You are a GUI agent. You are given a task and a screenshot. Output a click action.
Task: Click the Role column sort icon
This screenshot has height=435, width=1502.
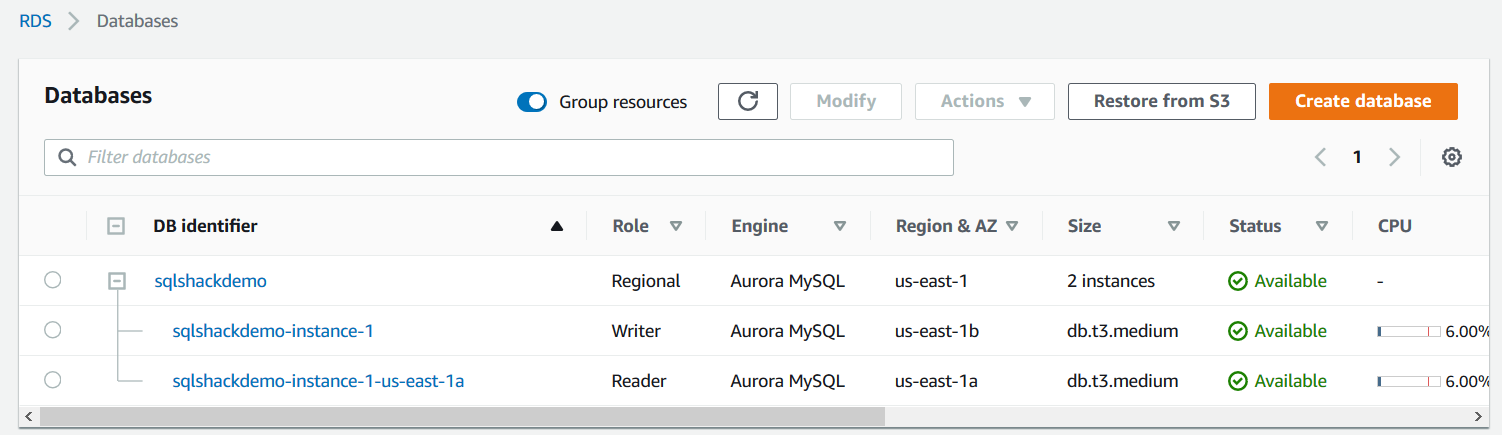(676, 226)
